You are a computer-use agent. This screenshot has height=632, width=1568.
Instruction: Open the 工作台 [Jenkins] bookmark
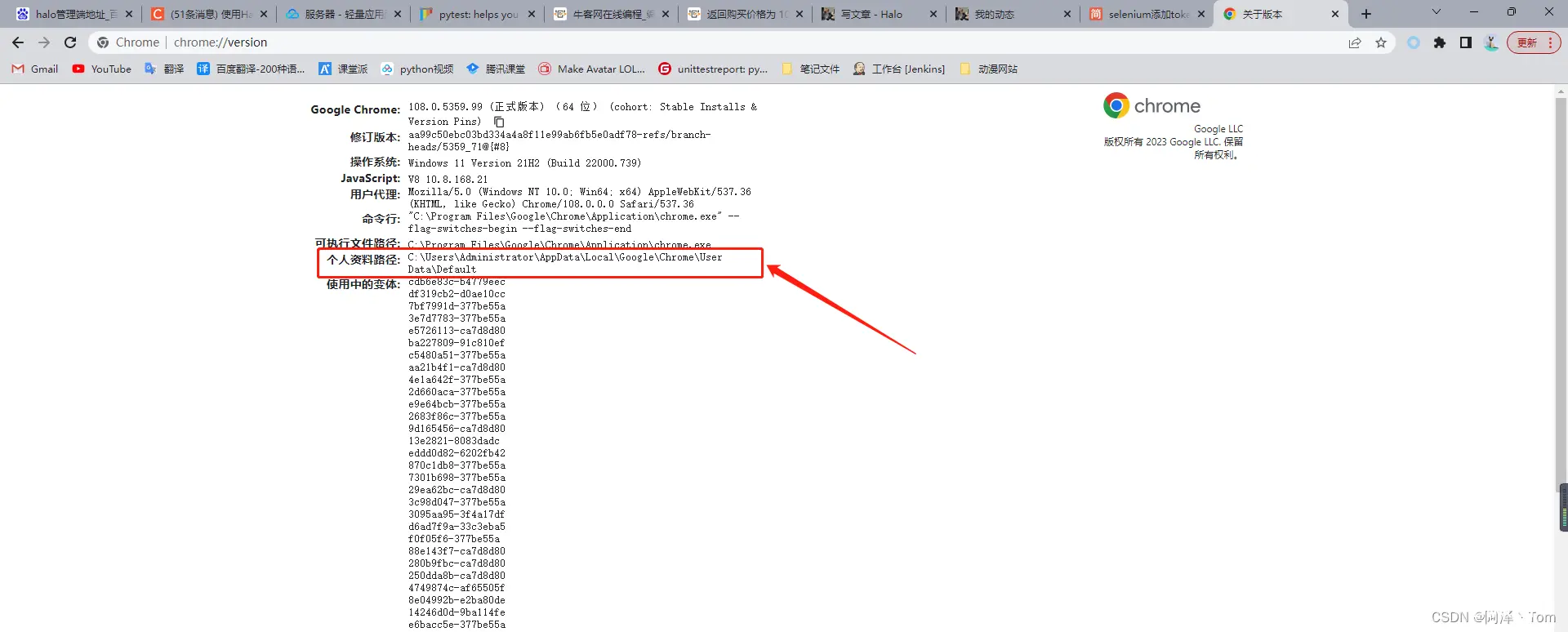pos(898,69)
